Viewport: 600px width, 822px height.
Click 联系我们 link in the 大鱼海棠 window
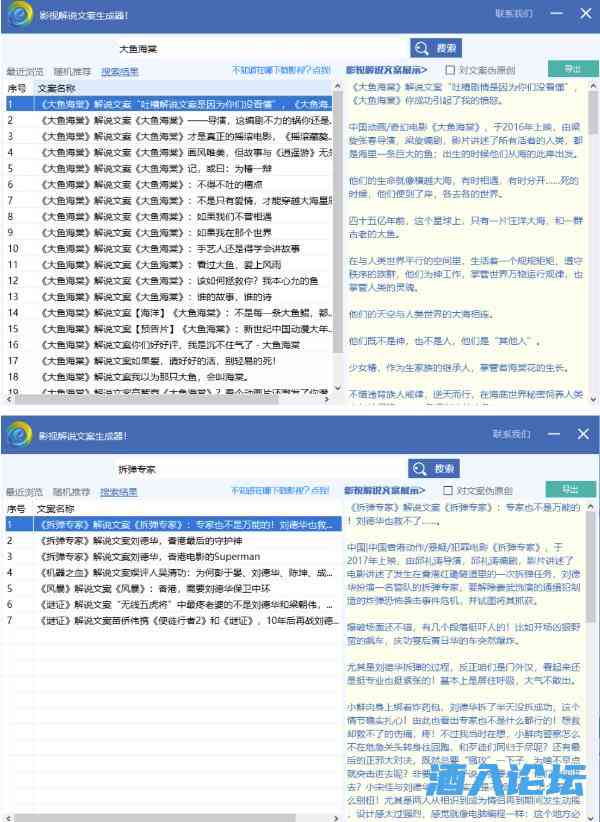(512, 14)
